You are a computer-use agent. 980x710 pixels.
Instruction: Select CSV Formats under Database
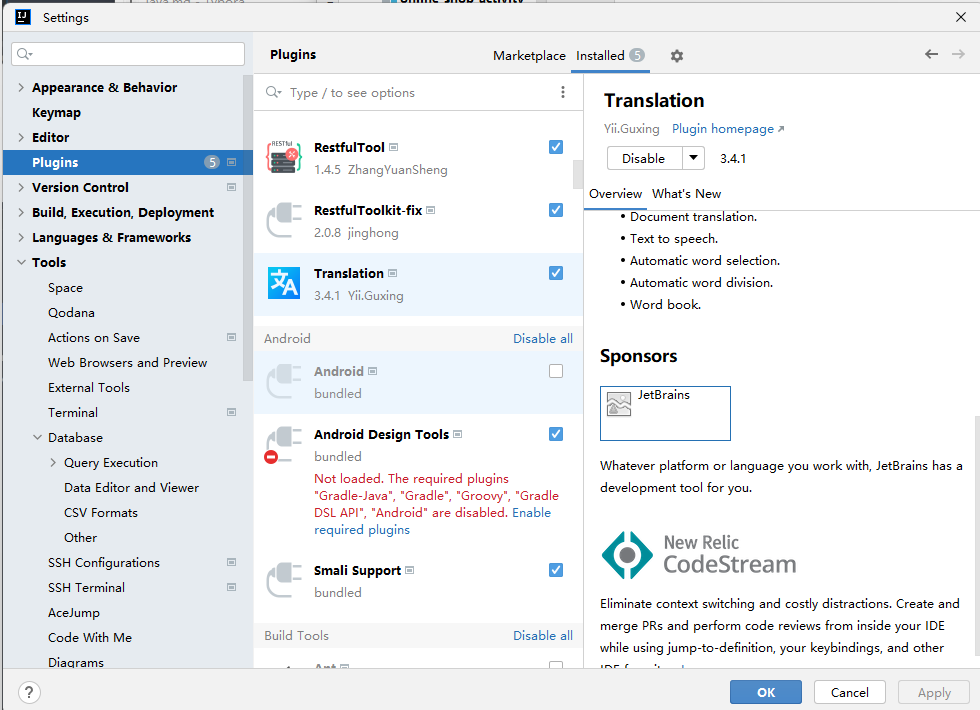click(x=101, y=512)
